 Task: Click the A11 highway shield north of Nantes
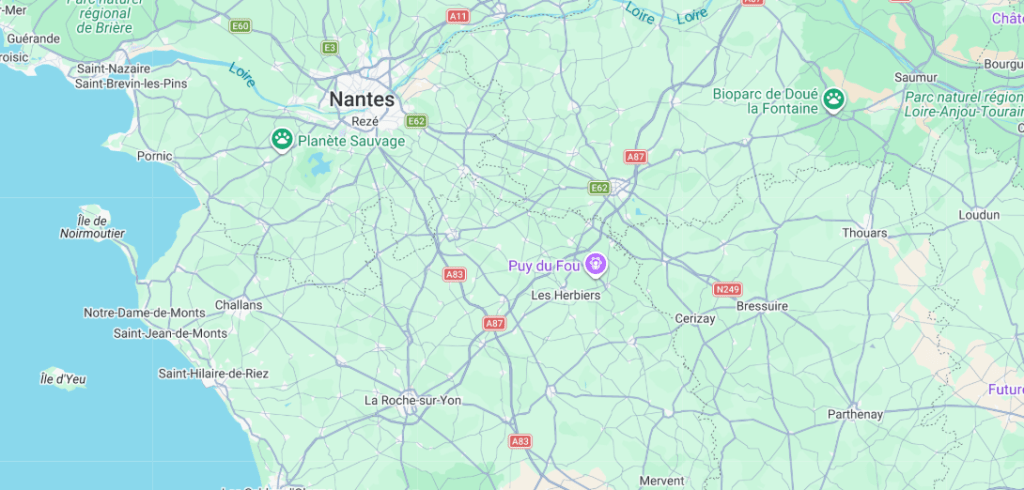[458, 16]
